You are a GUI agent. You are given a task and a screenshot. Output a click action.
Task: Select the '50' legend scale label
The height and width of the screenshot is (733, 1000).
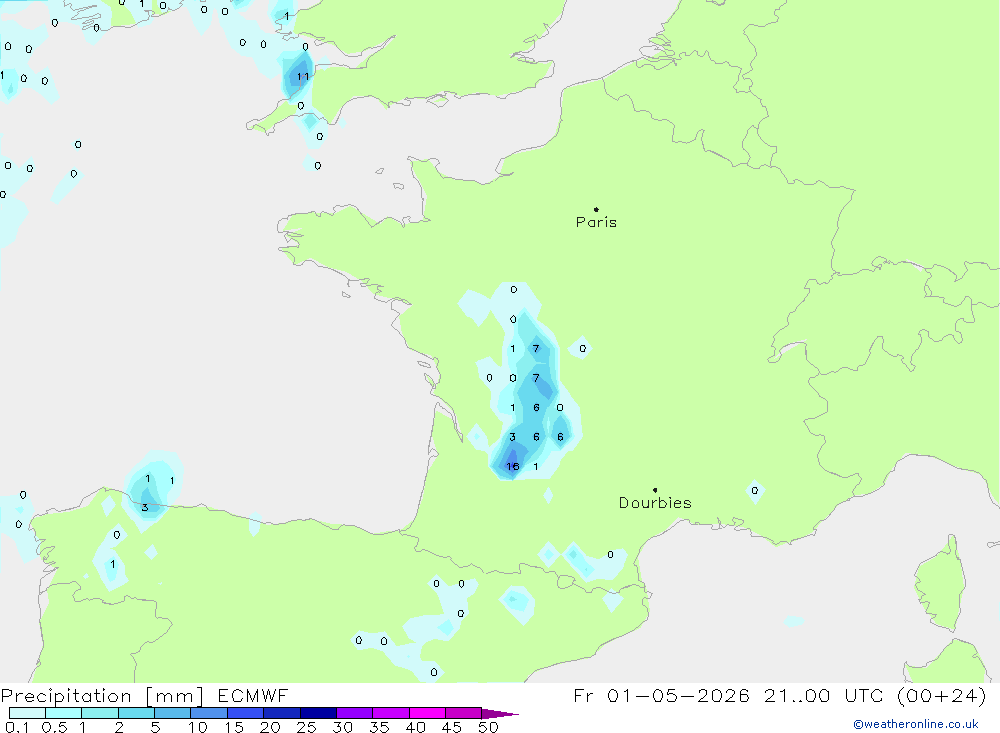(488, 727)
